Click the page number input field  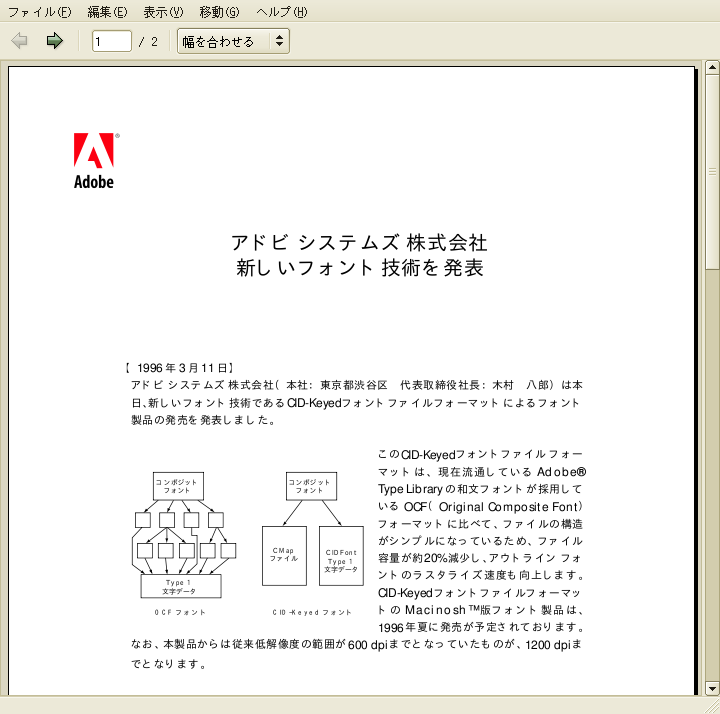tap(111, 41)
